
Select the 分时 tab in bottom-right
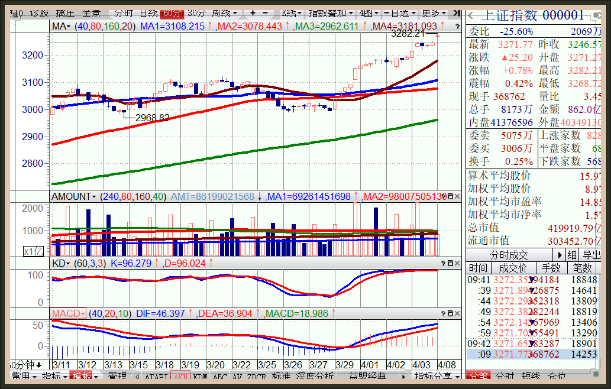(x=505, y=376)
